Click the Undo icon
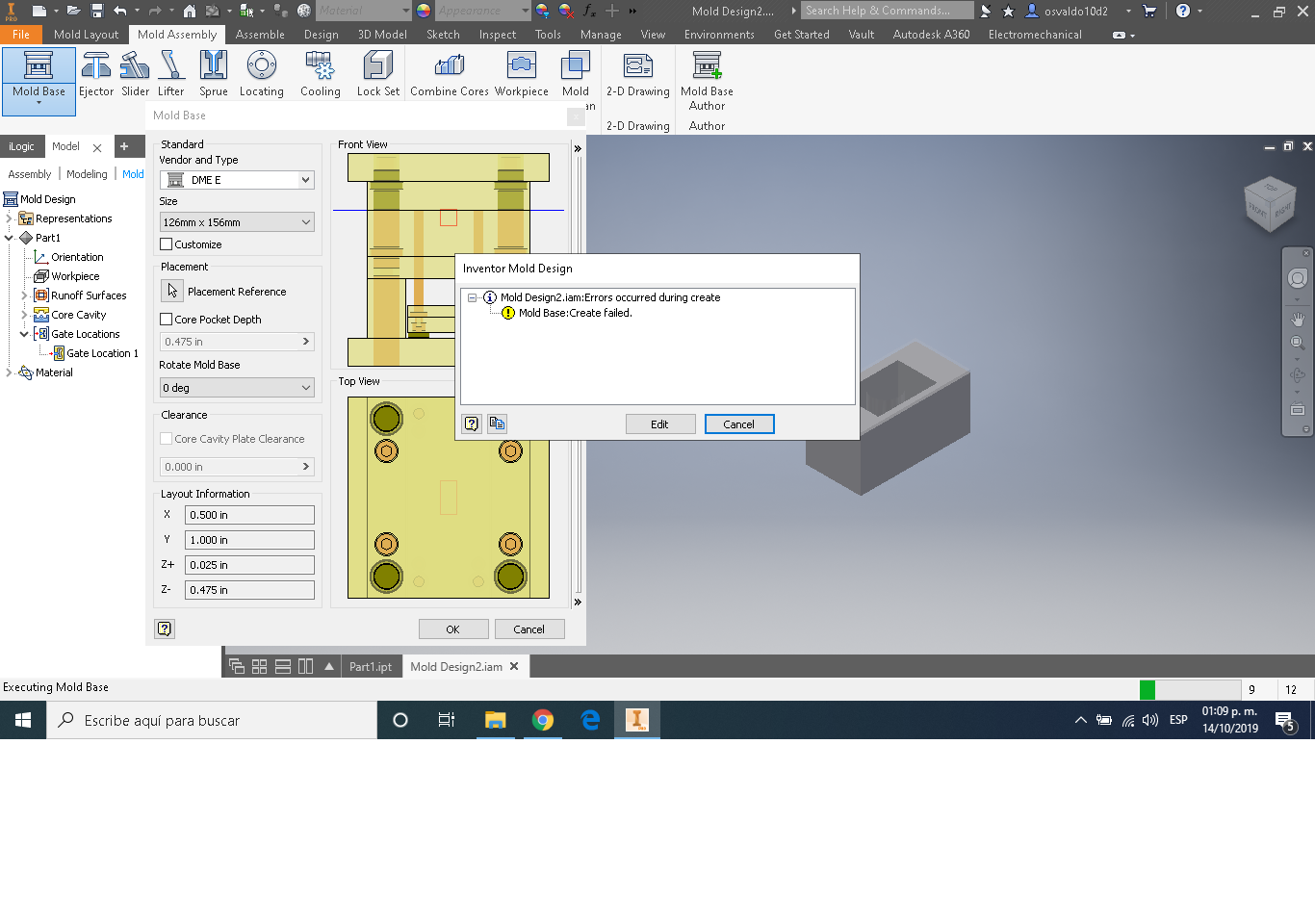The image size is (1315, 924). 119,11
